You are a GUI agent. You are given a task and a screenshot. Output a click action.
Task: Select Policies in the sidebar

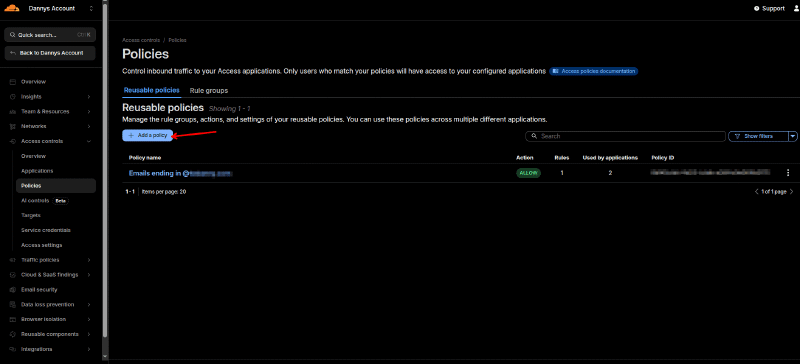pos(56,186)
